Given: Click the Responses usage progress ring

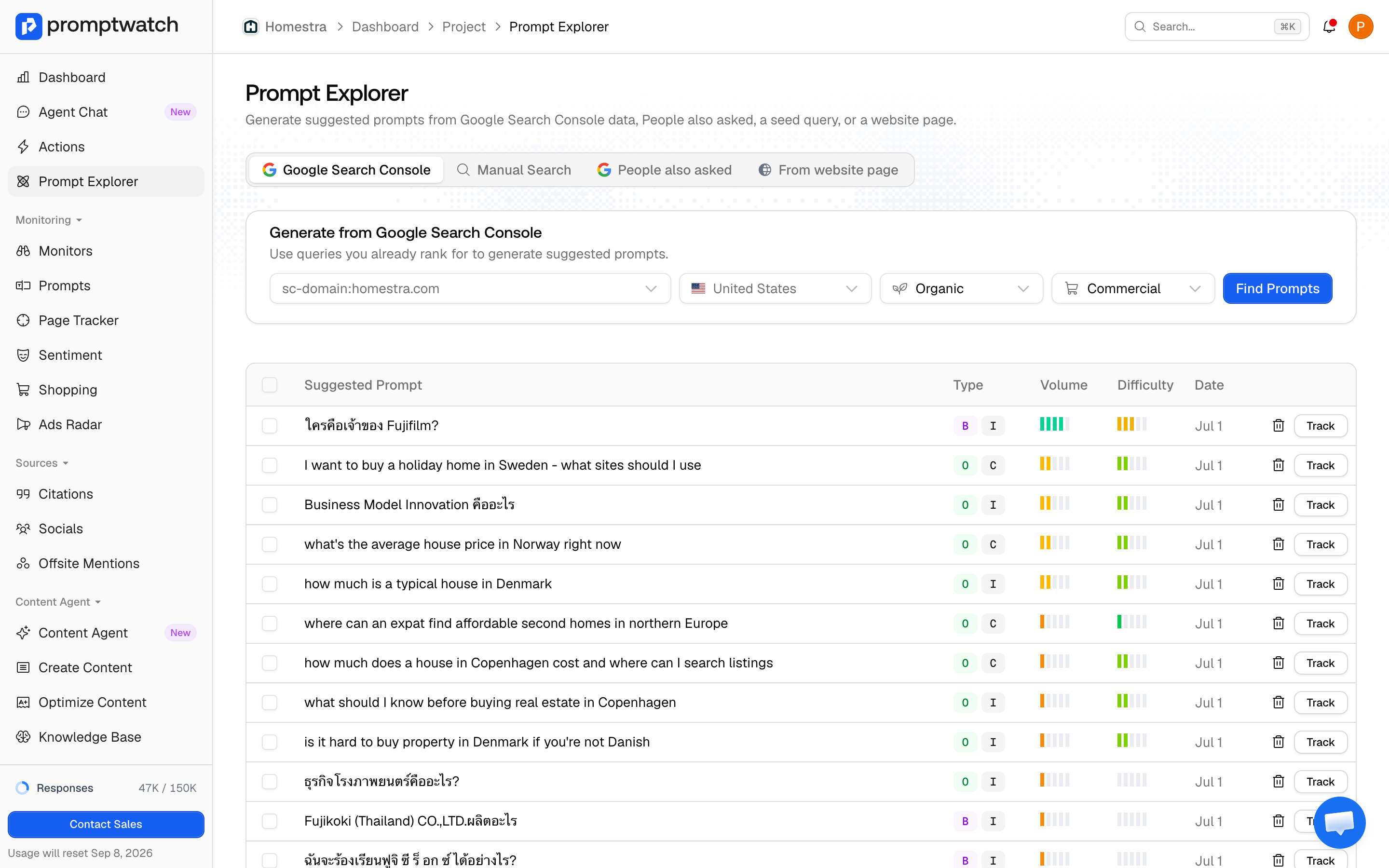Looking at the screenshot, I should pyautogui.click(x=22, y=787).
